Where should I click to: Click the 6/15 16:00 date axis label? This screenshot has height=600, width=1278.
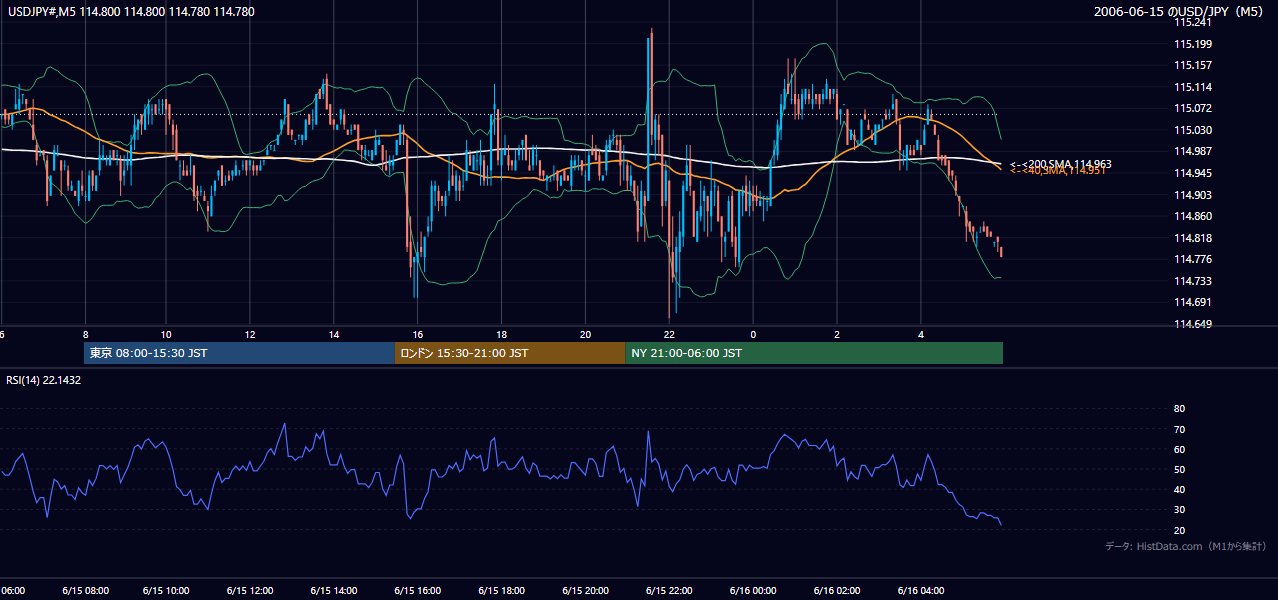(x=417, y=590)
